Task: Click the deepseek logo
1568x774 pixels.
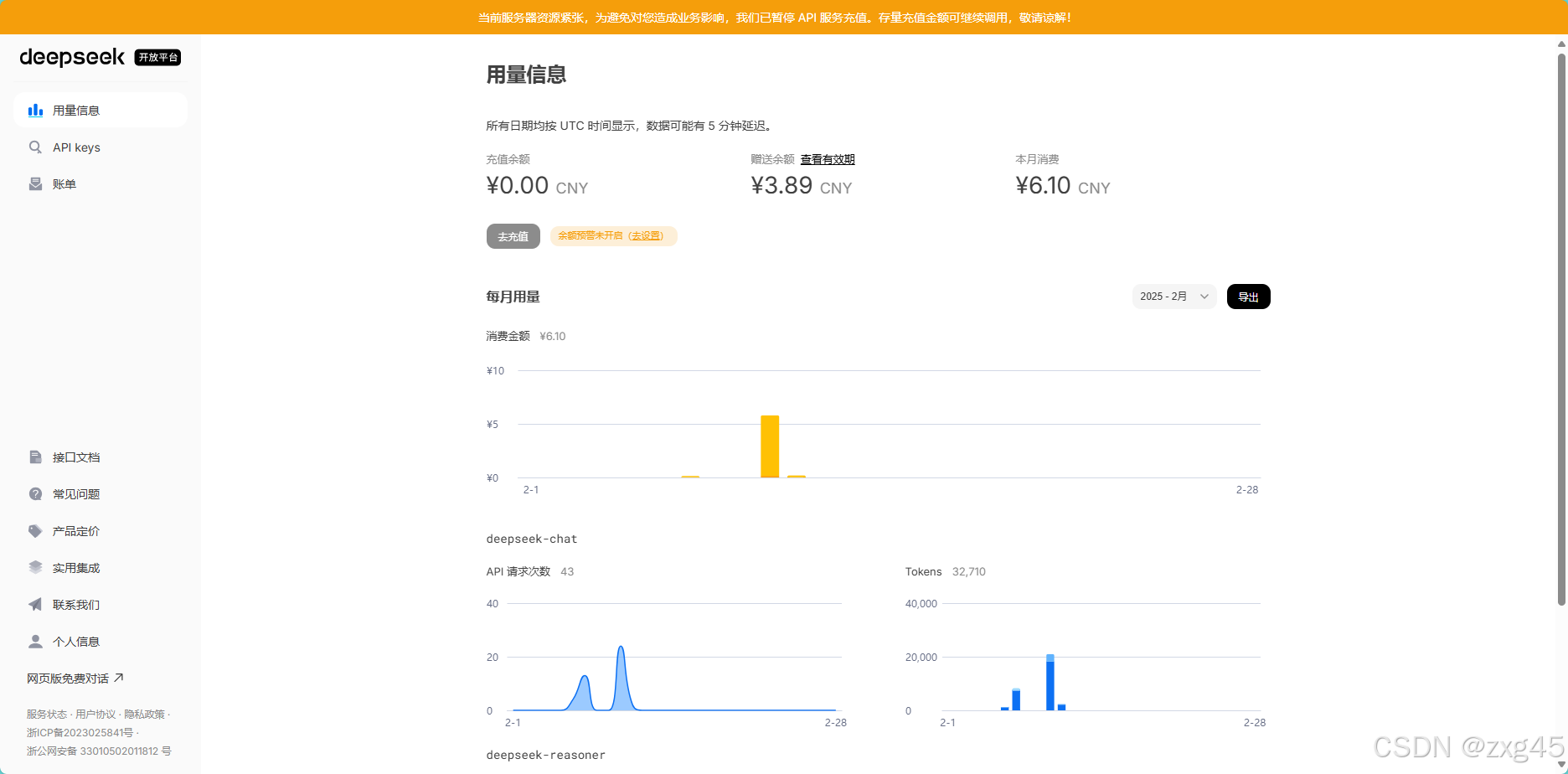Action: (x=72, y=57)
